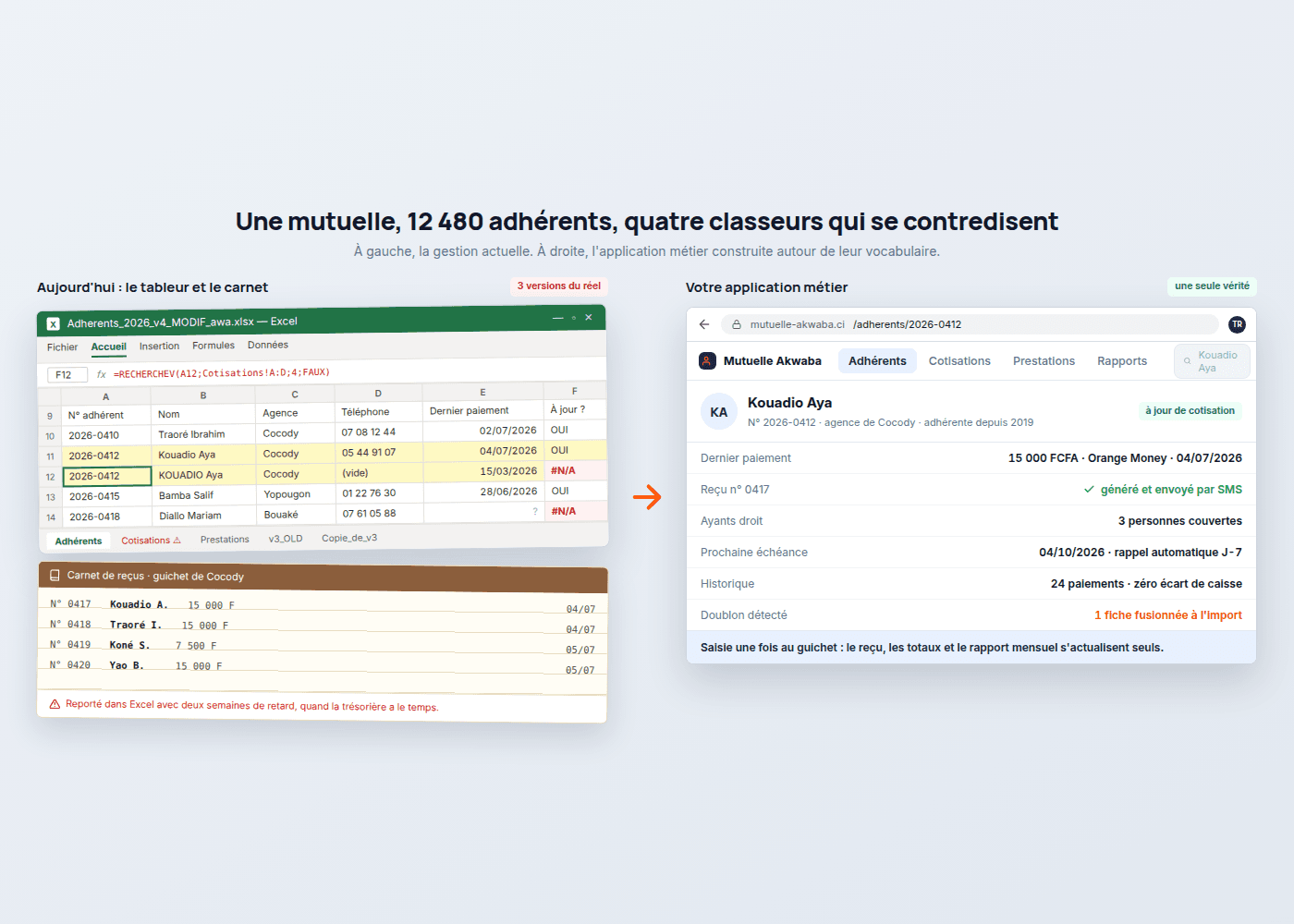Image resolution: width=1294 pixels, height=924 pixels.
Task: Click the green checkmark by généré et envoyé
Action: 1089,490
